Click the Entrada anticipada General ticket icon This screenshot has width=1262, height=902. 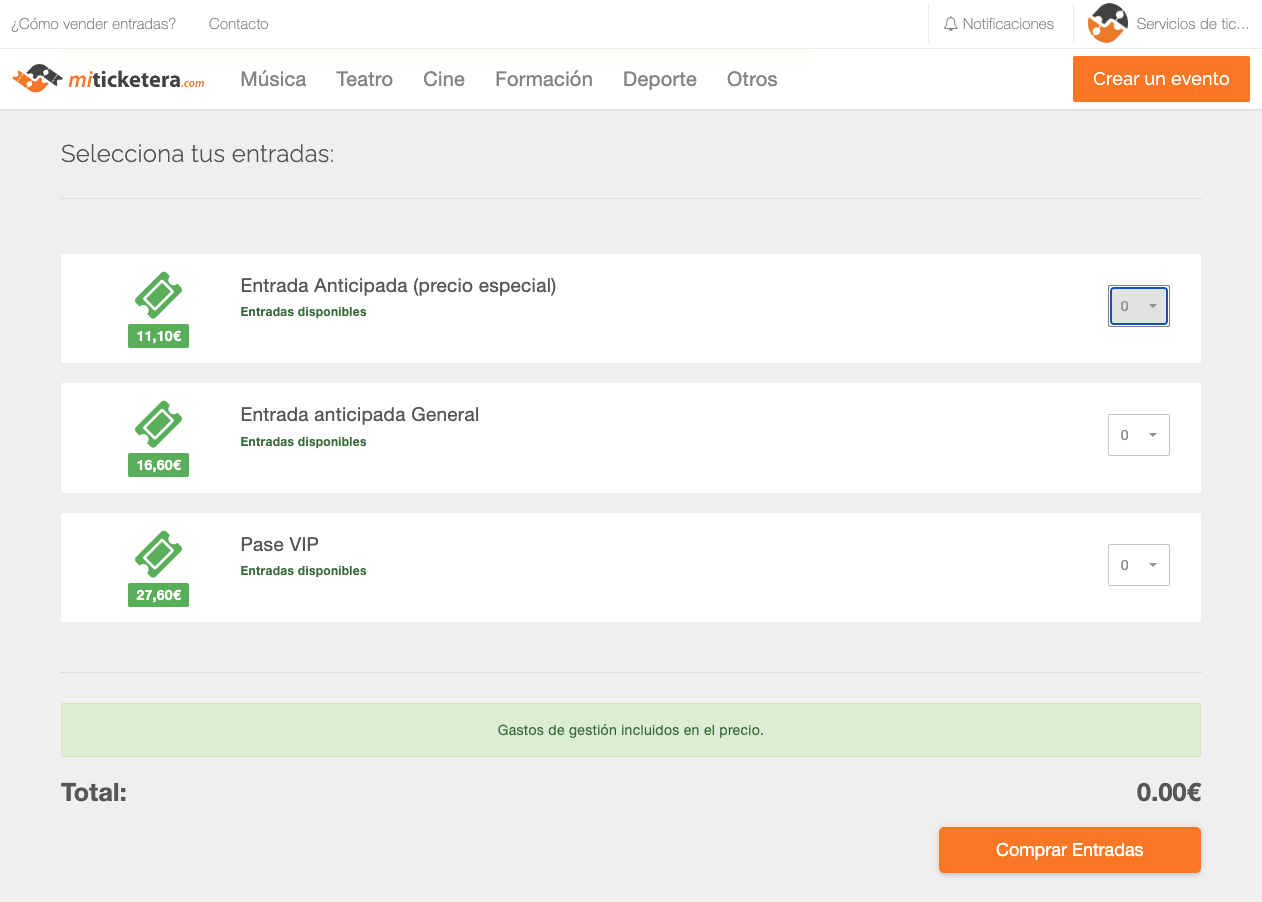[158, 424]
